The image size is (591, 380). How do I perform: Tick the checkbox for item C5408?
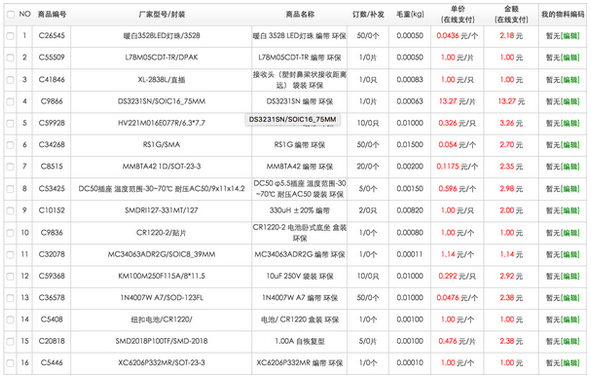(x=10, y=320)
